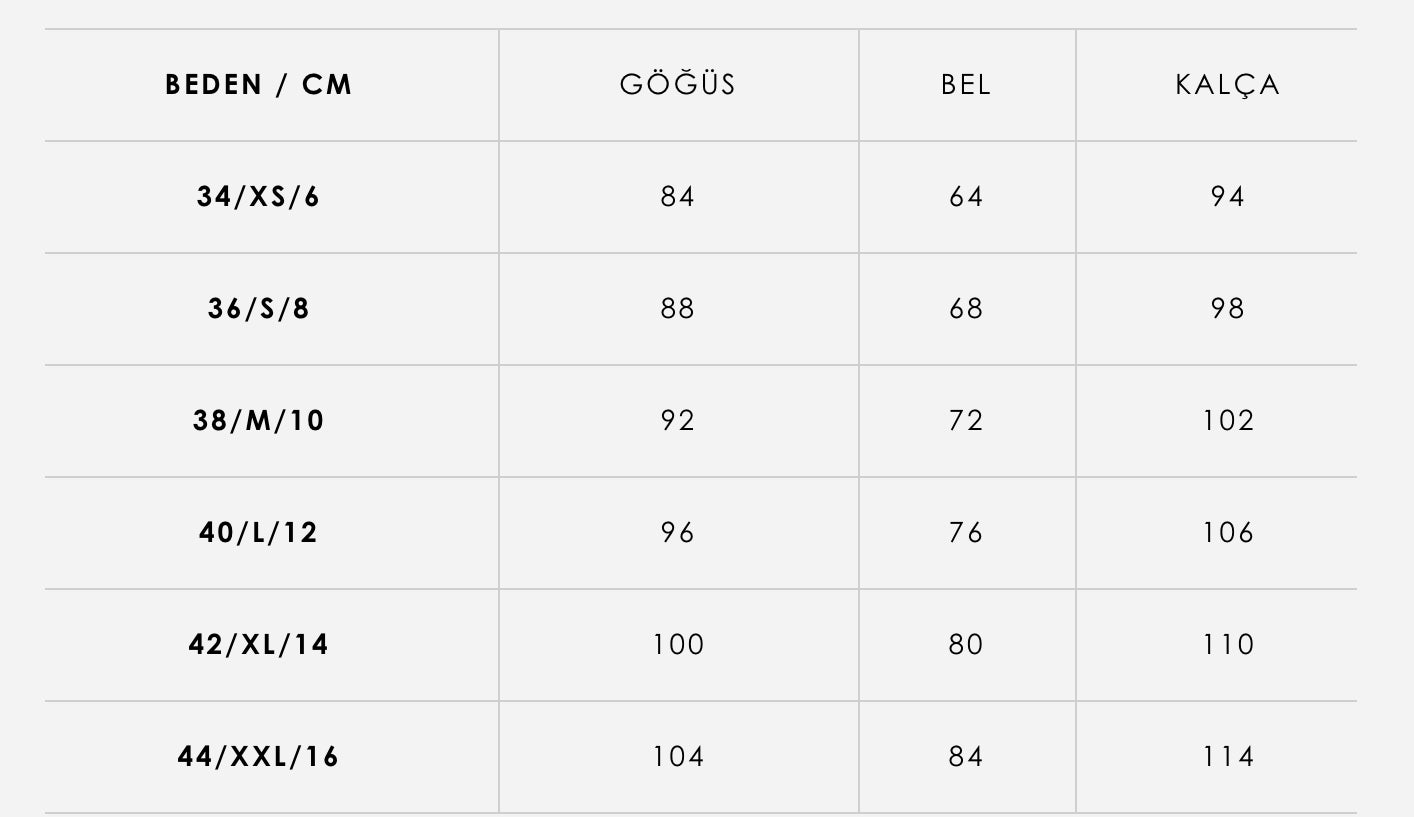Click the GÖĞÜS column header
Viewport: 1414px width, 817px height.
pos(678,85)
